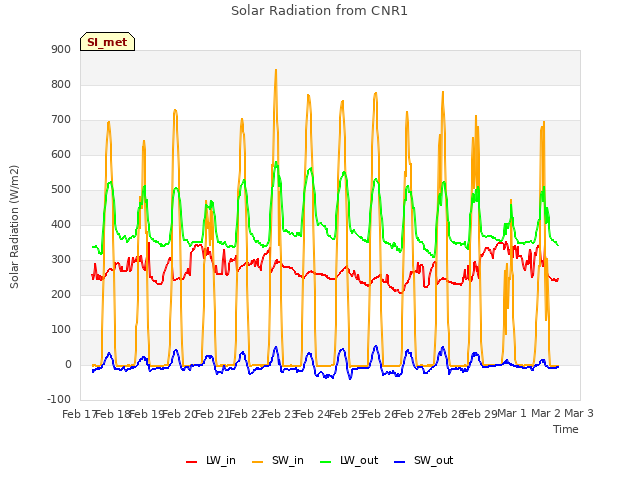
Task: Click the 100 y-axis tick label
Action: [x=61, y=329]
